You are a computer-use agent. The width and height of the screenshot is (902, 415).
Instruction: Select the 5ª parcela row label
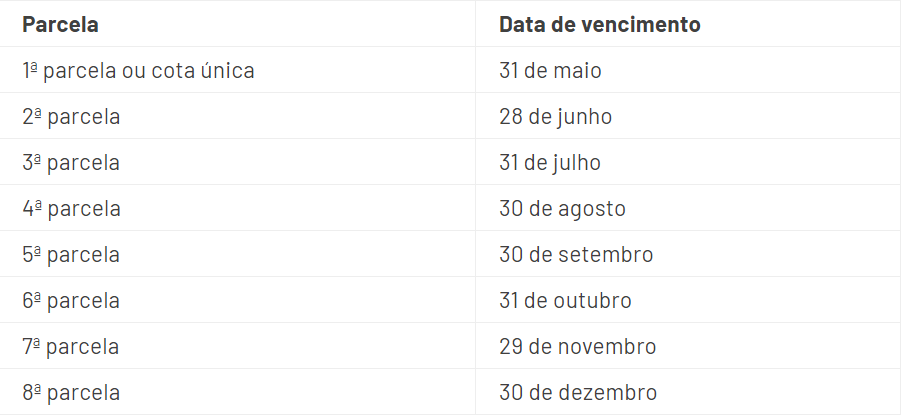pos(71,254)
